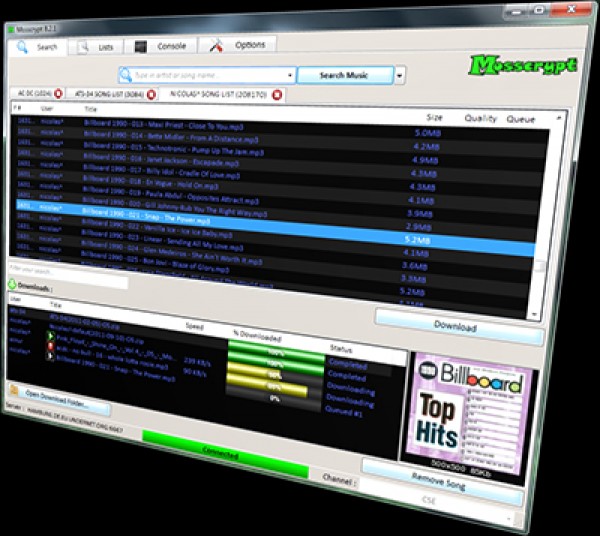Image resolution: width=600 pixels, height=536 pixels.
Task: Select Bette Midler - From A Distance row
Action: click(281, 140)
